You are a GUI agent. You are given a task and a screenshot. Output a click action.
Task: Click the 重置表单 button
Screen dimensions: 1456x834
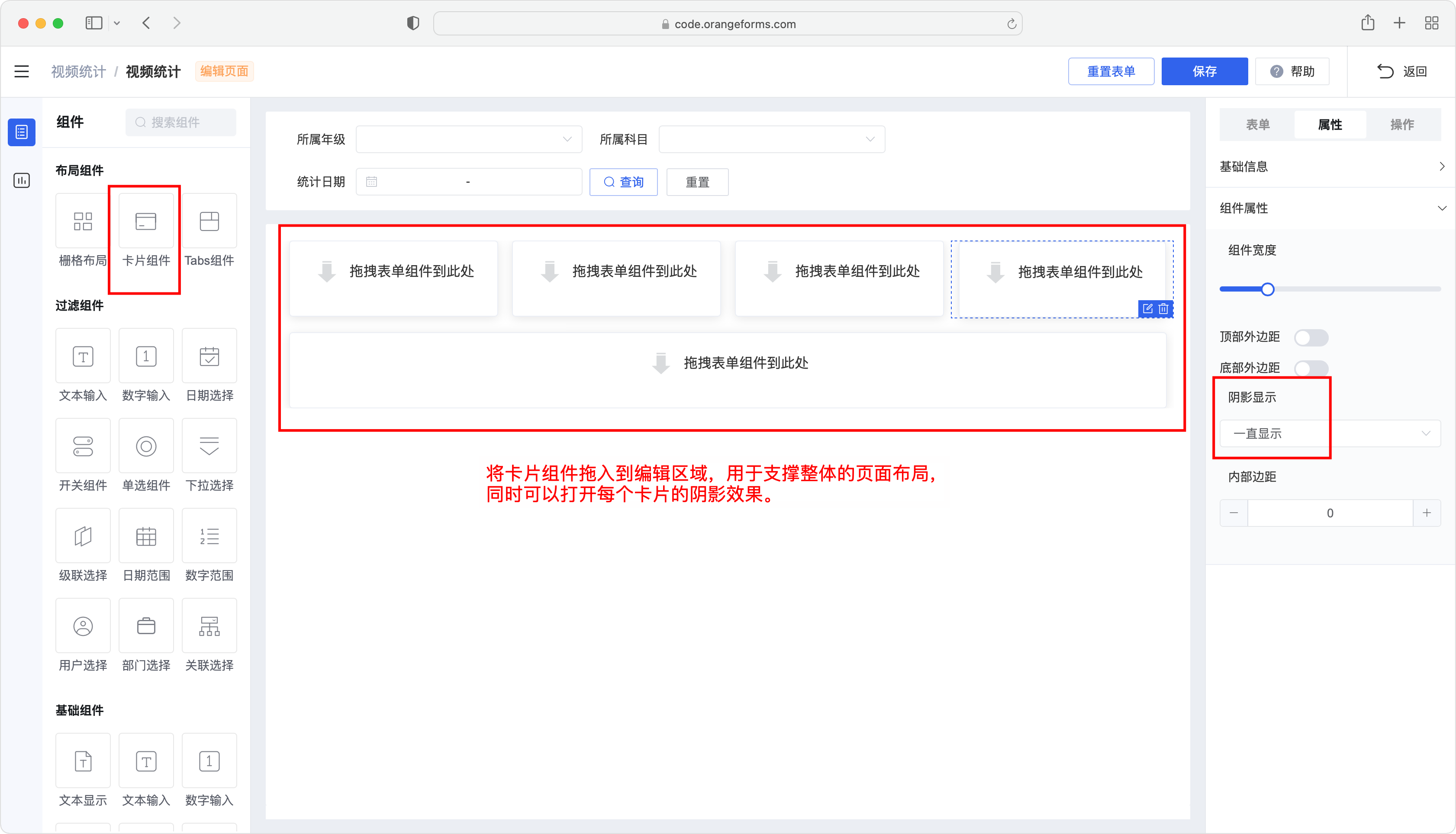(x=1111, y=72)
